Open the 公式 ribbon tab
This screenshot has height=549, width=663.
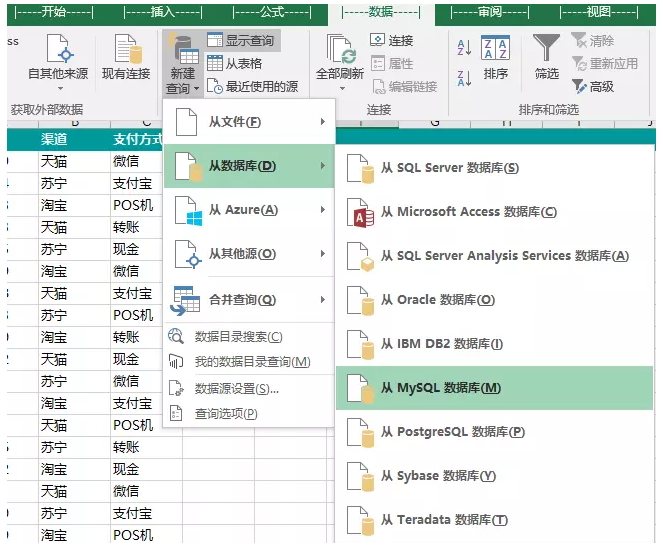coord(272,12)
